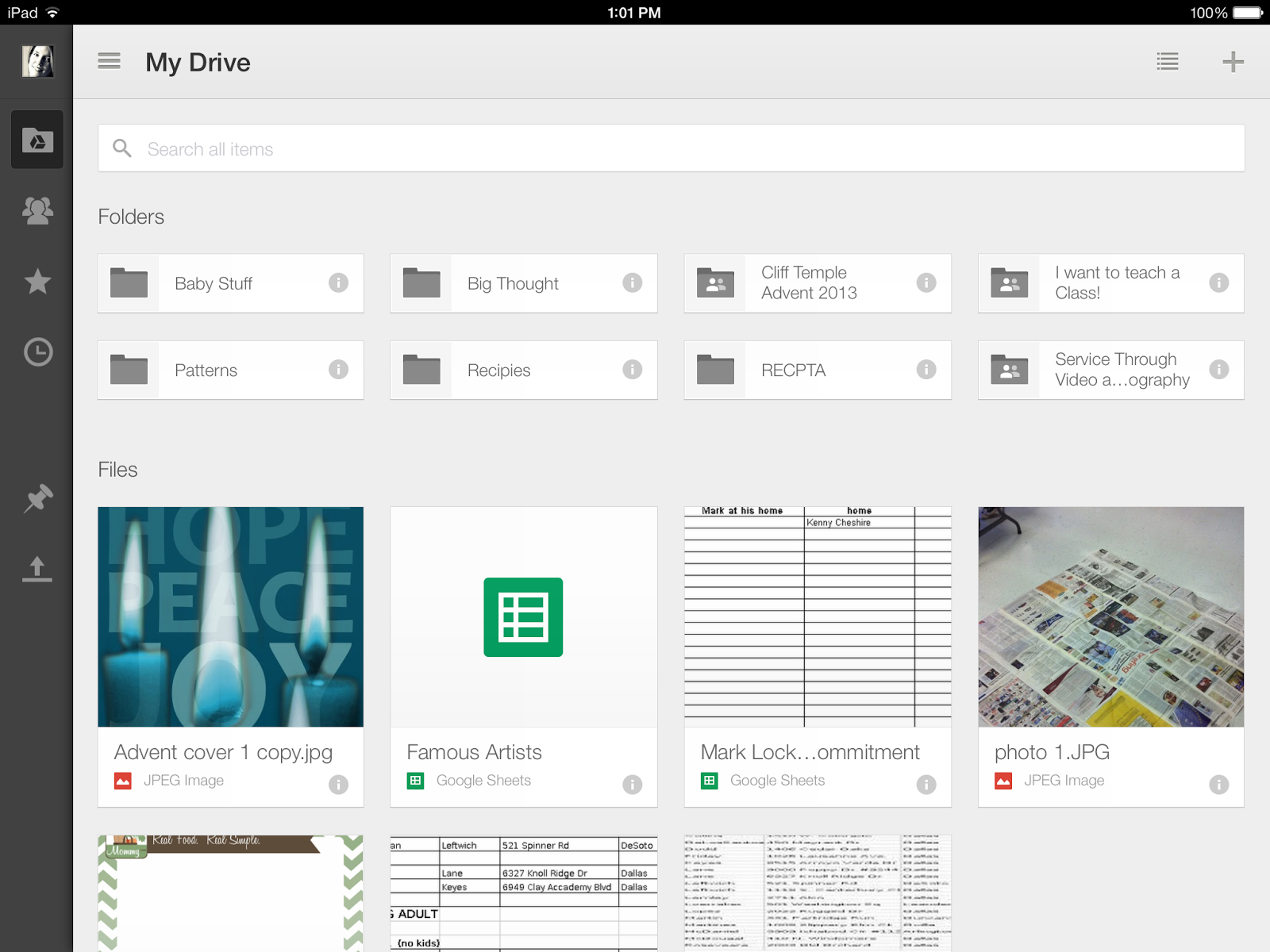
Task: Open Service Through Video a...ography folder
Action: tap(1110, 370)
